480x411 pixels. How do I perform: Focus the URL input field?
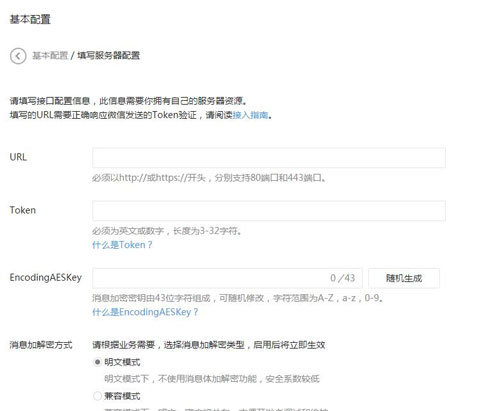[x=269, y=158]
